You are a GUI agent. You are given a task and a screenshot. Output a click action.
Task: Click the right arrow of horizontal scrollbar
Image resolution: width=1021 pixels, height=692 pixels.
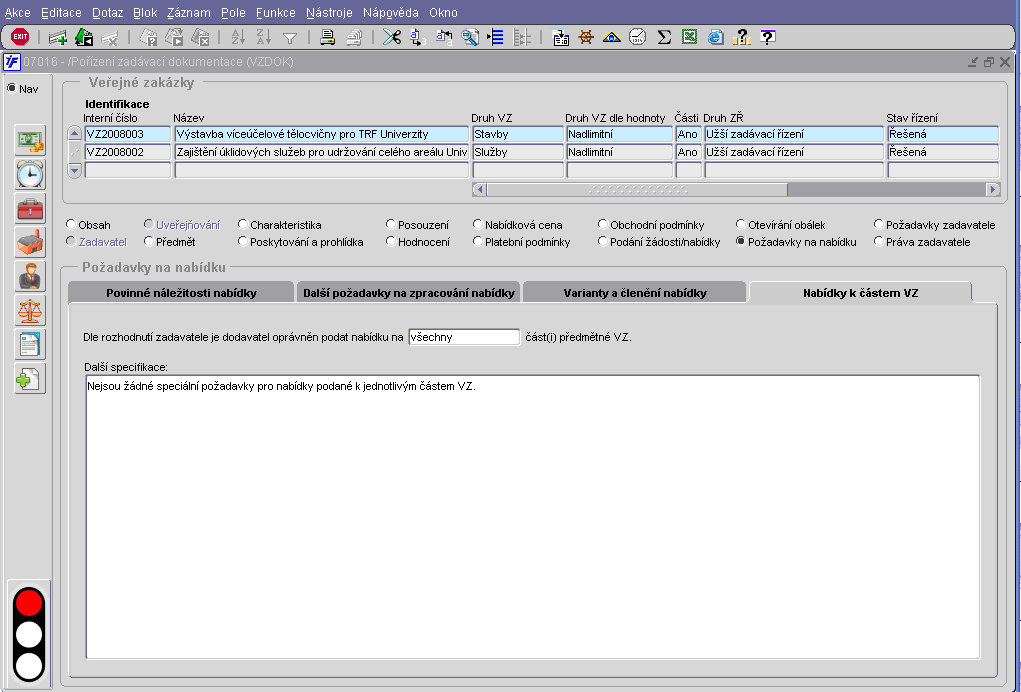click(x=993, y=189)
